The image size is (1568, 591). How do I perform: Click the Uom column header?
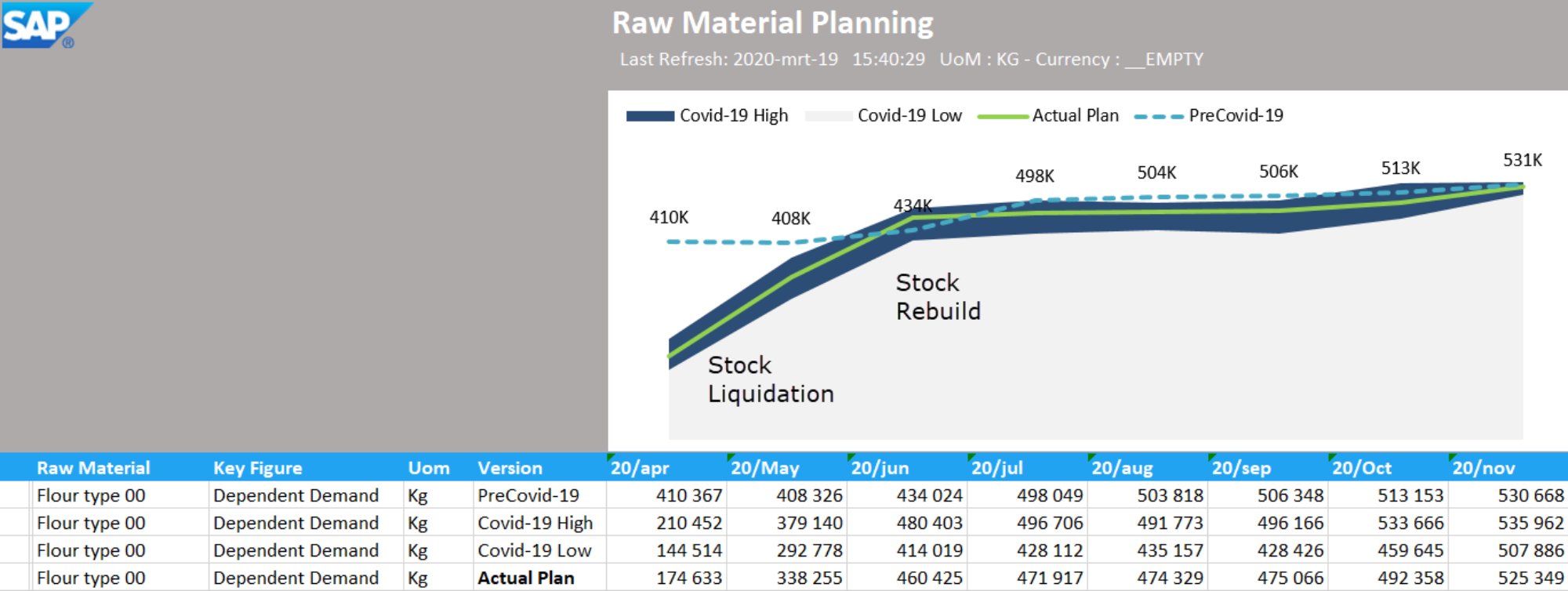428,468
